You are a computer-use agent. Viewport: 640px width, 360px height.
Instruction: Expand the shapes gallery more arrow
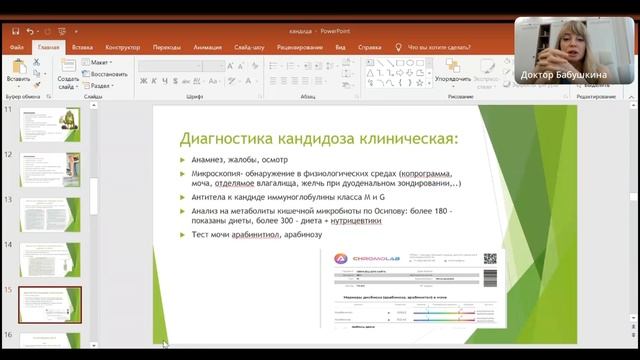point(429,83)
